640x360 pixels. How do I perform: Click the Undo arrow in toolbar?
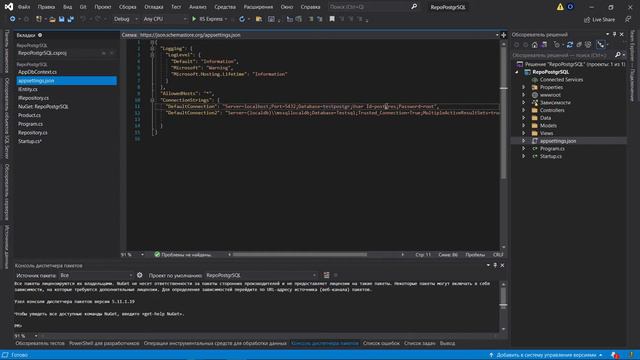click(83, 19)
